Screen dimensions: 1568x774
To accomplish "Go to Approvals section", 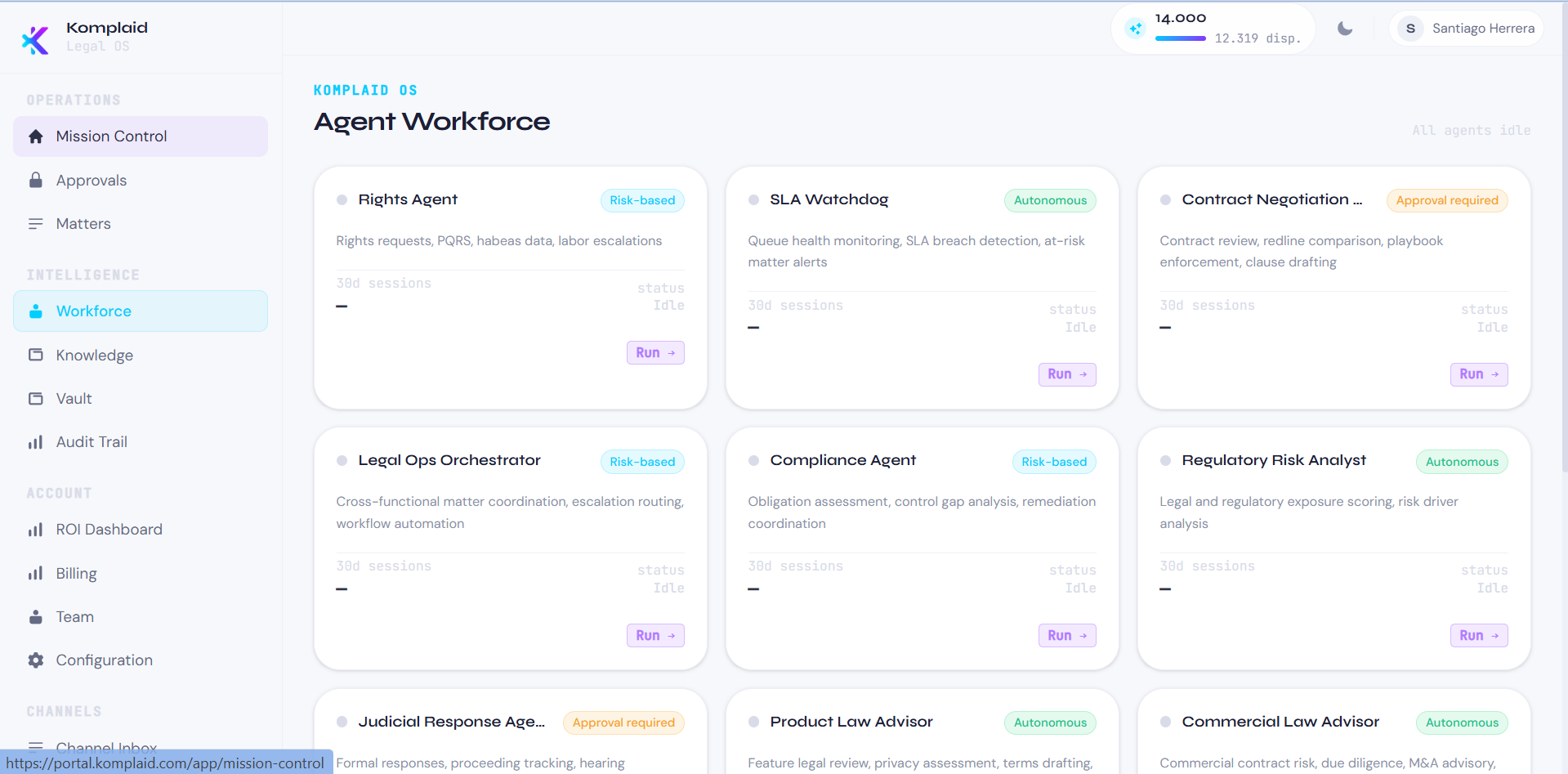I will coord(141,180).
